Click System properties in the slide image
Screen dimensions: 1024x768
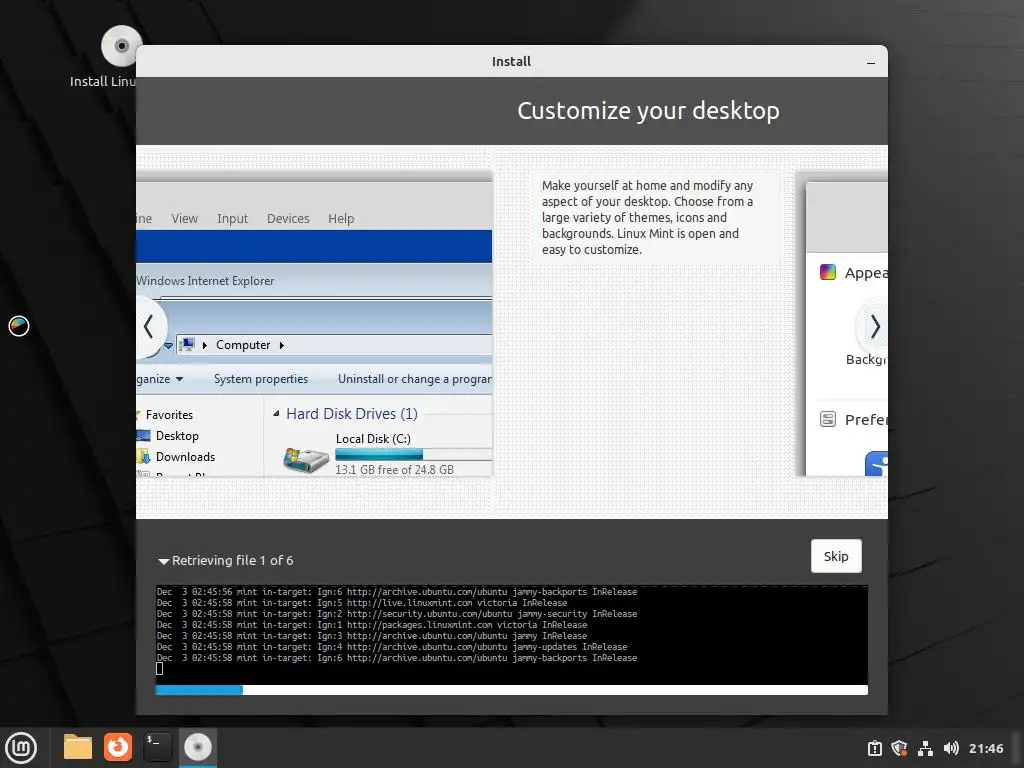[x=261, y=379]
